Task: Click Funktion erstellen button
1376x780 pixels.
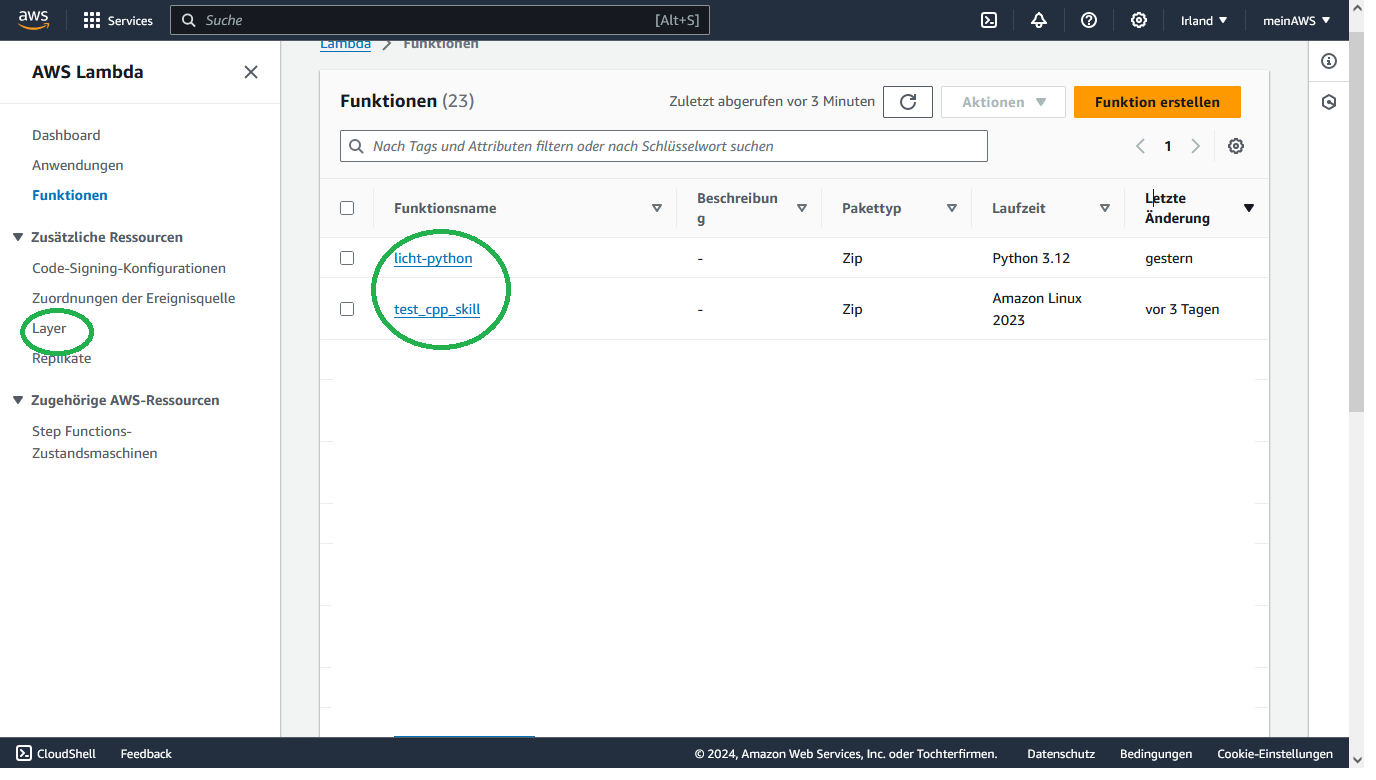Action: point(1157,102)
